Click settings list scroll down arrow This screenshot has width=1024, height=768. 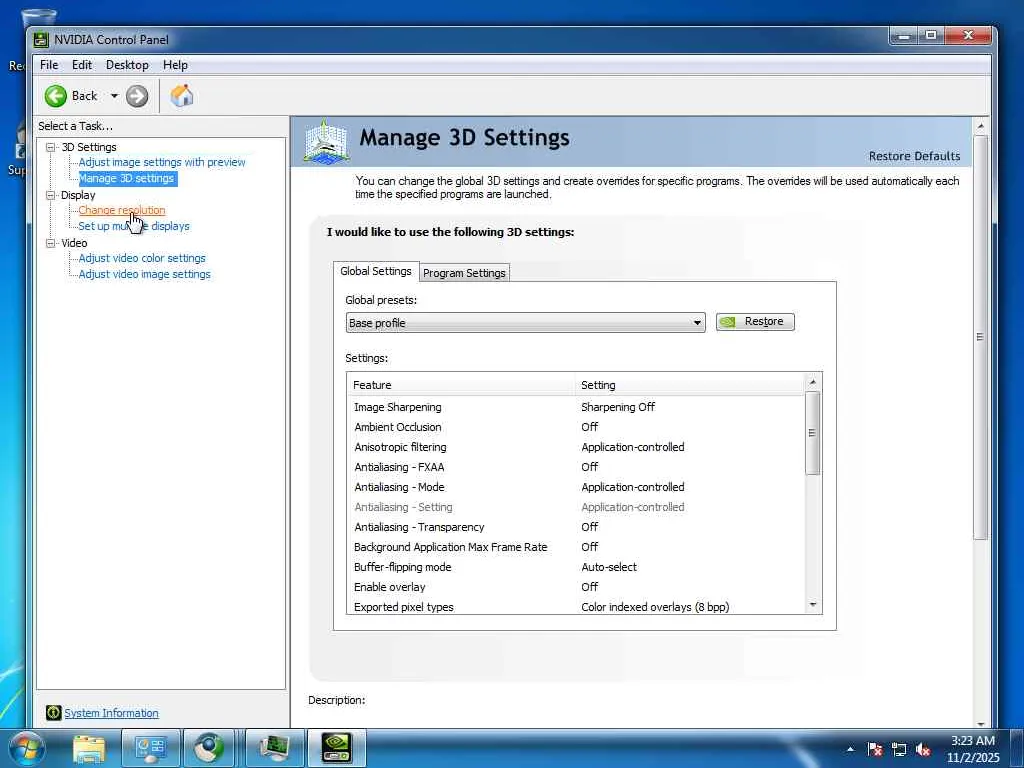click(x=812, y=605)
